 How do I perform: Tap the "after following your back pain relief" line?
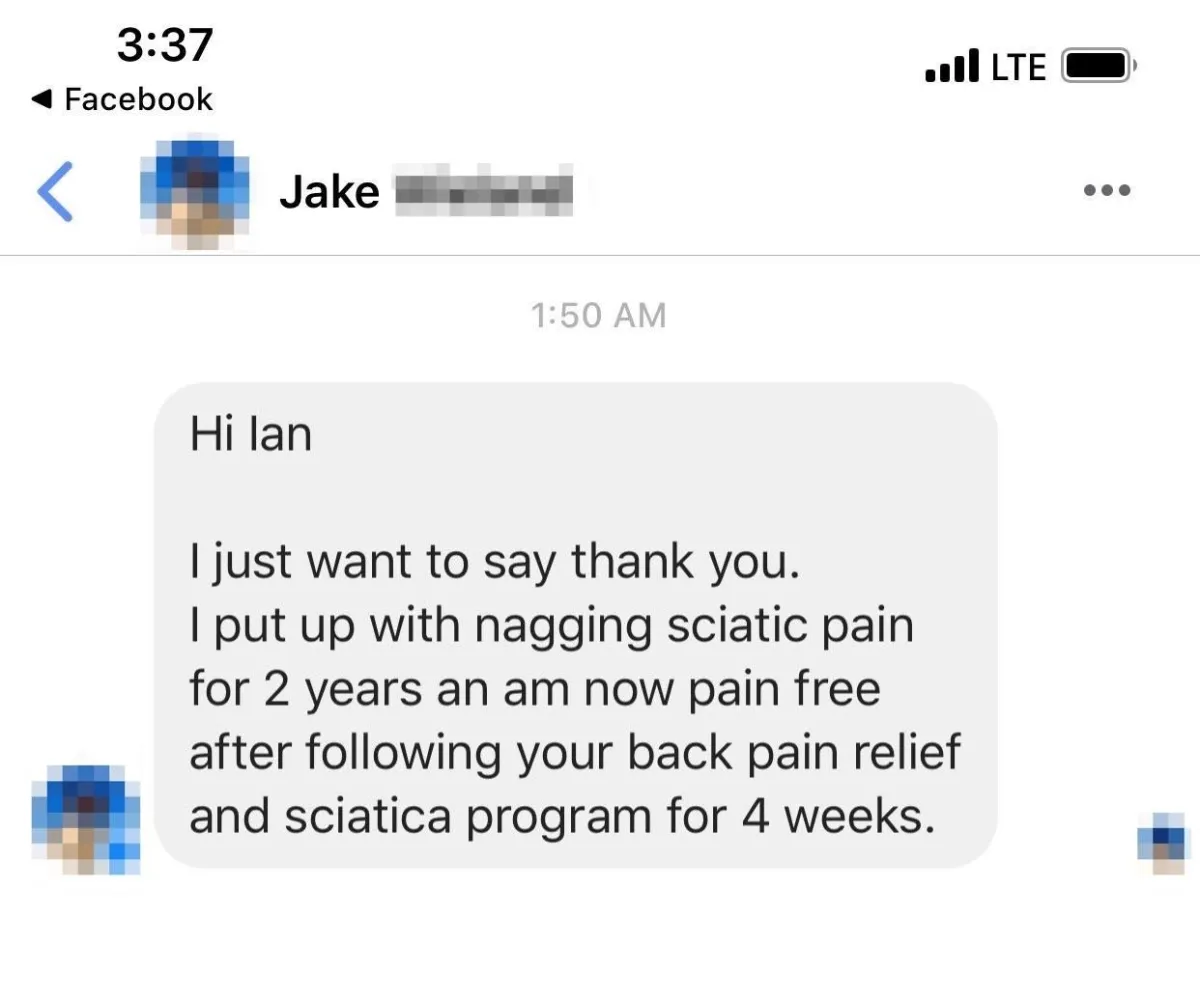tap(574, 755)
